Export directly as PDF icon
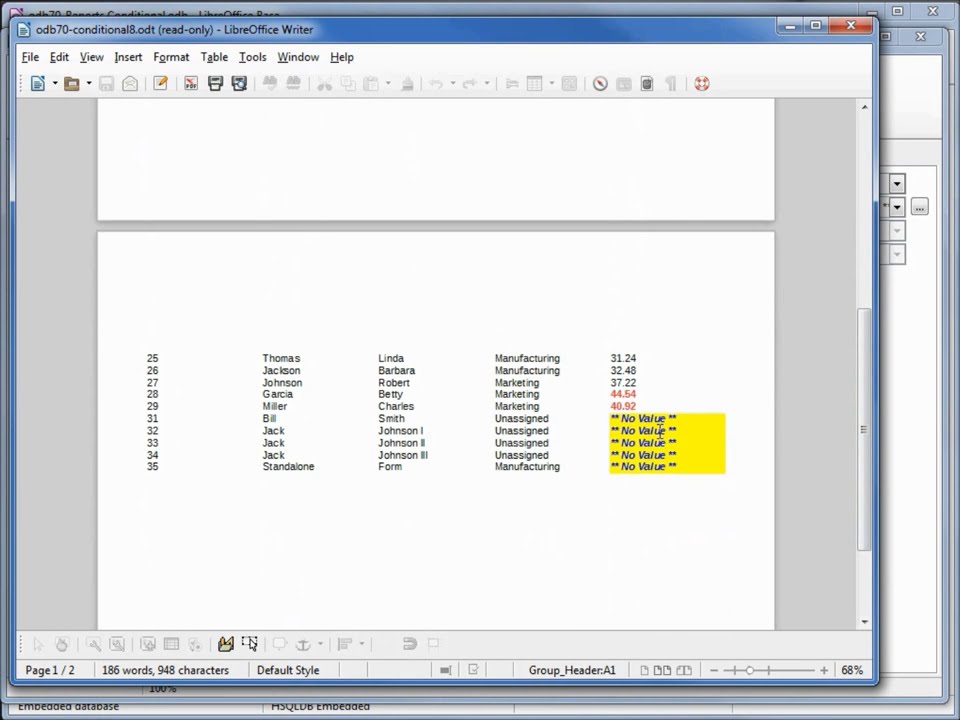This screenshot has width=960, height=720. click(x=191, y=84)
